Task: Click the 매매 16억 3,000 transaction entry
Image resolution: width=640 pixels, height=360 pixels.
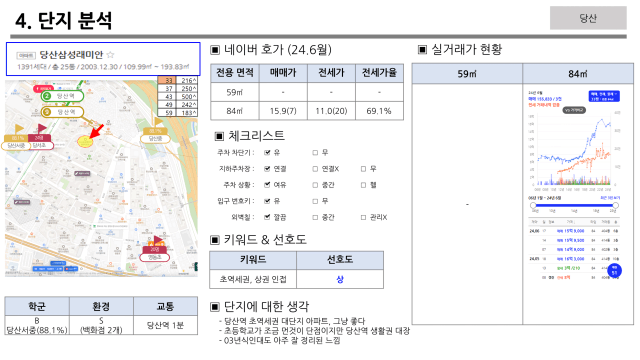Action: 571,259
